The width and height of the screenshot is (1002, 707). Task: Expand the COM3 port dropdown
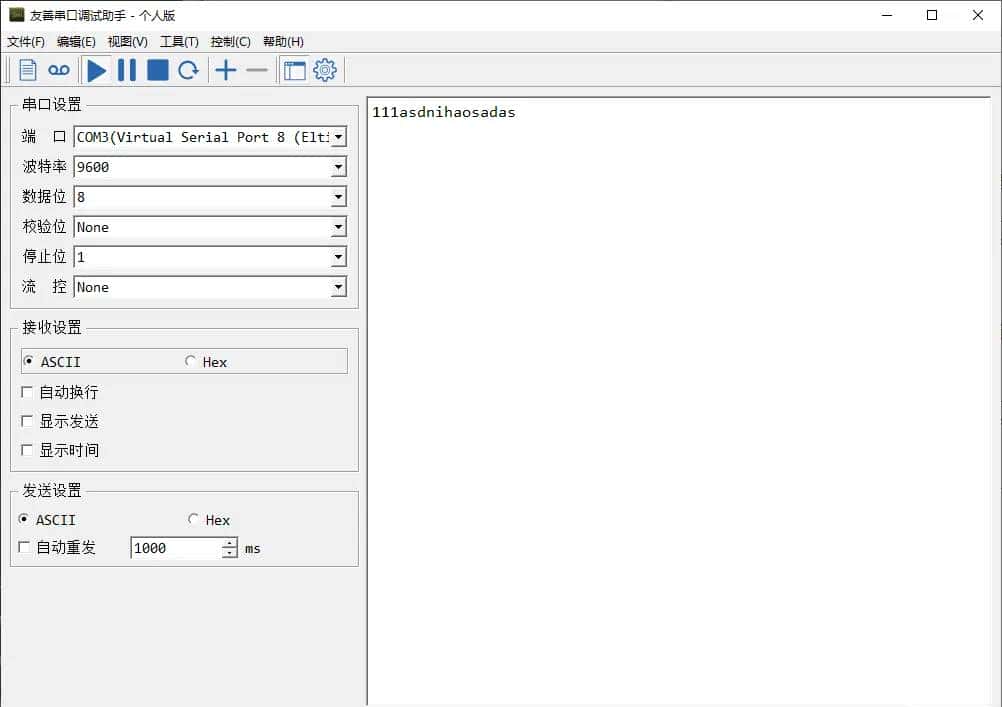coord(339,137)
